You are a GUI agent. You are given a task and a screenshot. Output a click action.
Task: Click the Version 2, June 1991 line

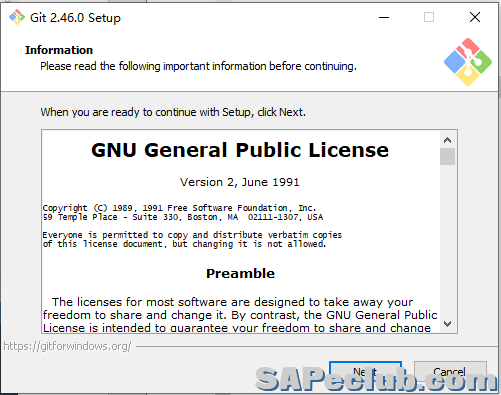click(240, 182)
